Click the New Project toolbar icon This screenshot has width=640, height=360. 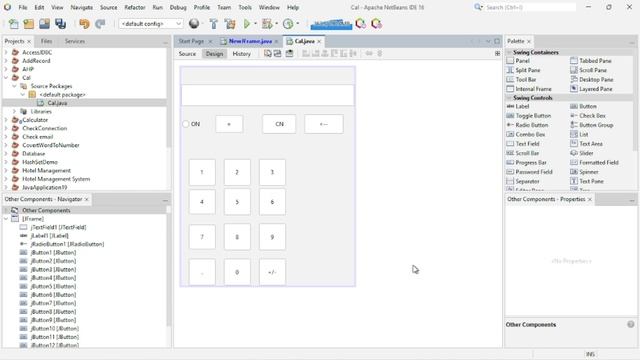[x=29, y=24]
